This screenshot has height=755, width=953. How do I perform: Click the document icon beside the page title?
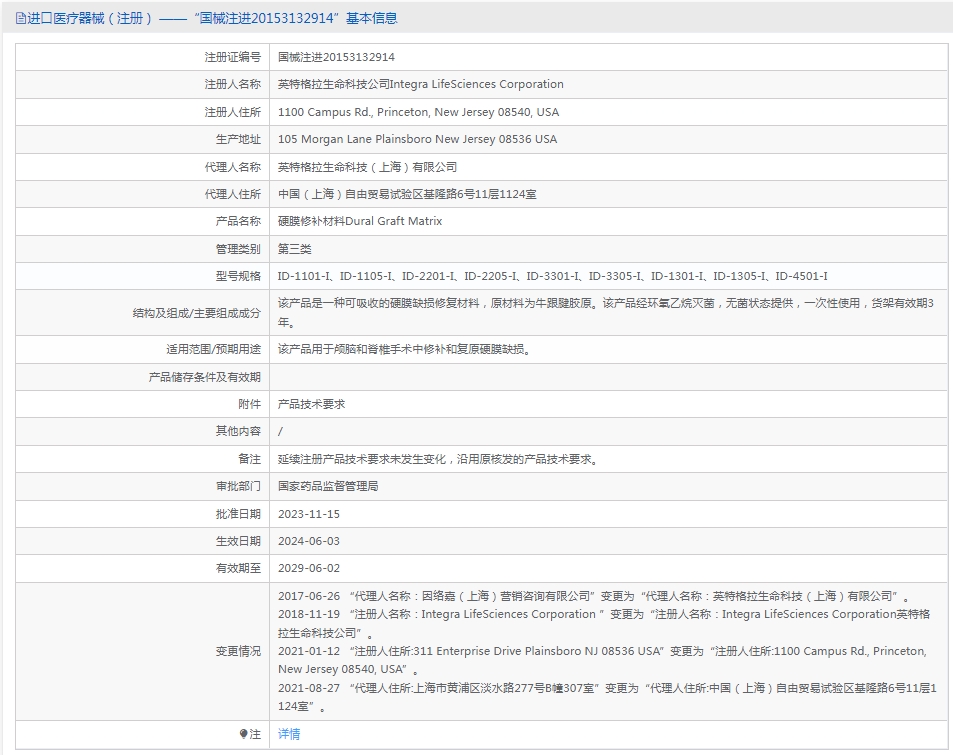coord(21,18)
